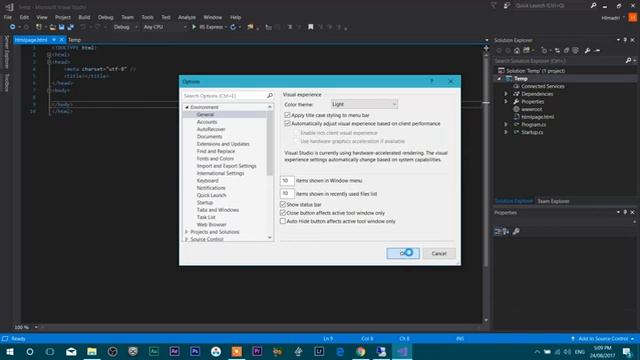Click the Property Pages wrench in Properties panel
The width and height of the screenshot is (640, 360).
point(516,231)
